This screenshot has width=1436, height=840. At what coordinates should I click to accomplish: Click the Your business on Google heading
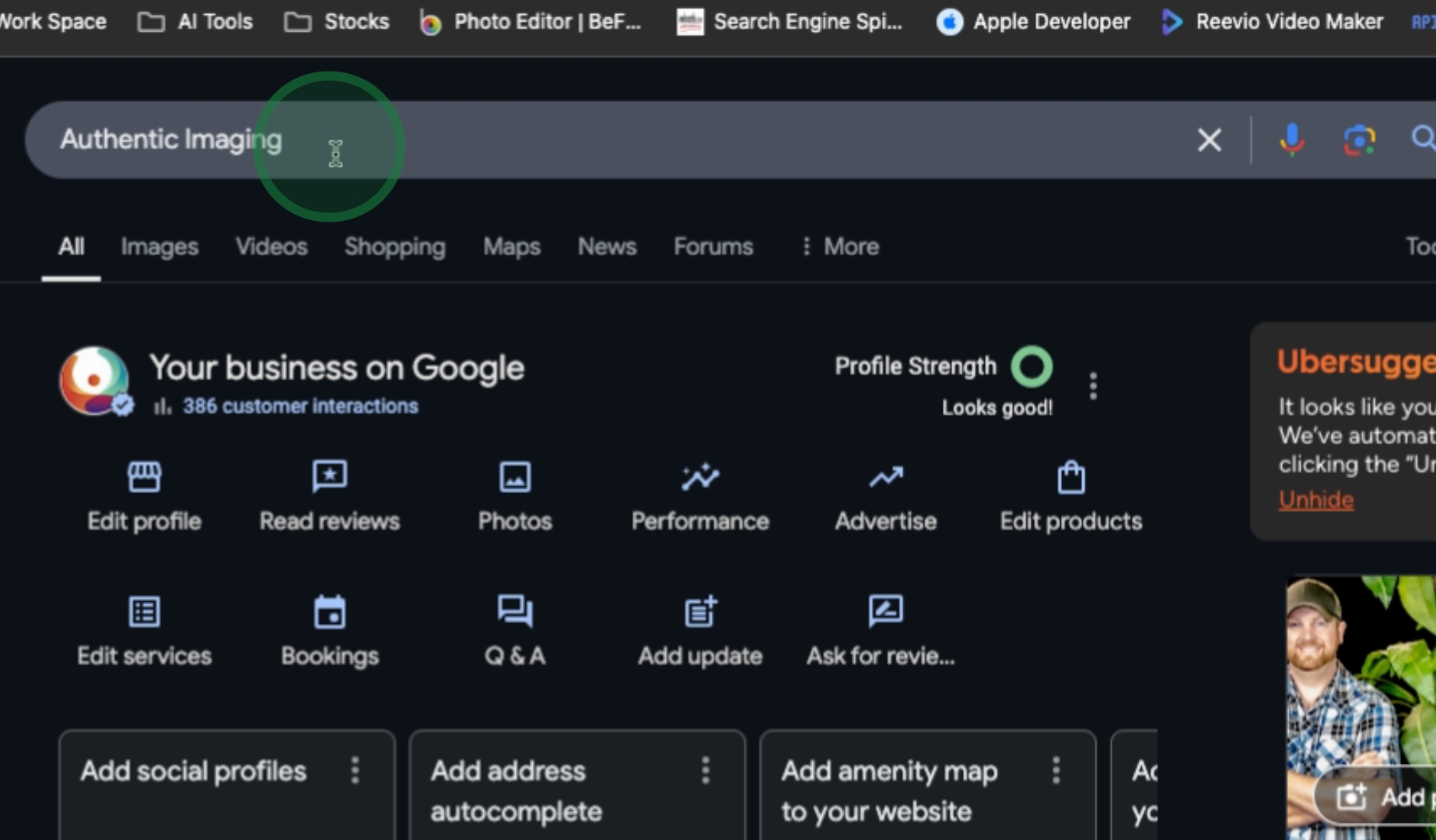click(337, 368)
